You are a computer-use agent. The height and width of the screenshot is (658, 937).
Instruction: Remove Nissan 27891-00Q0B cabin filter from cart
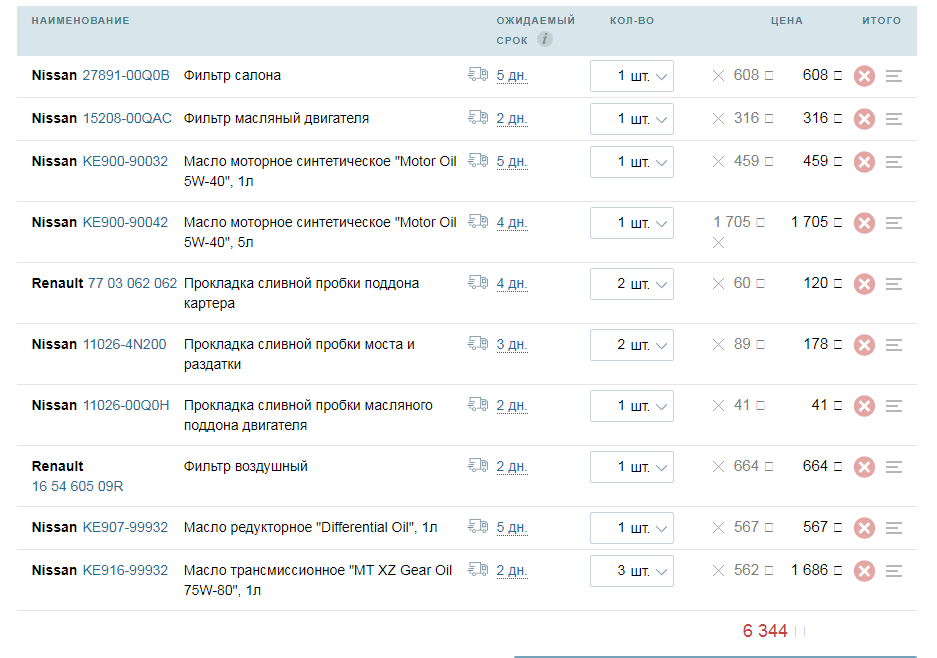coord(864,76)
